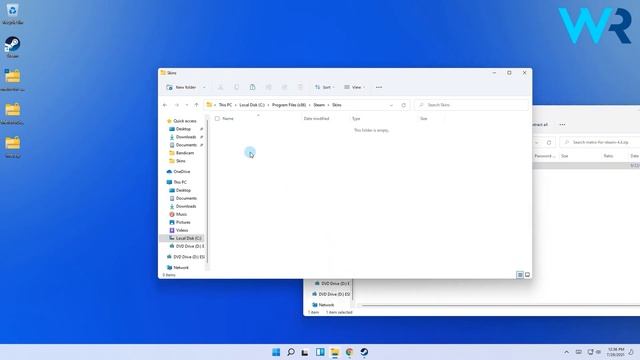Open the Windows Start menu

[x=276, y=352]
